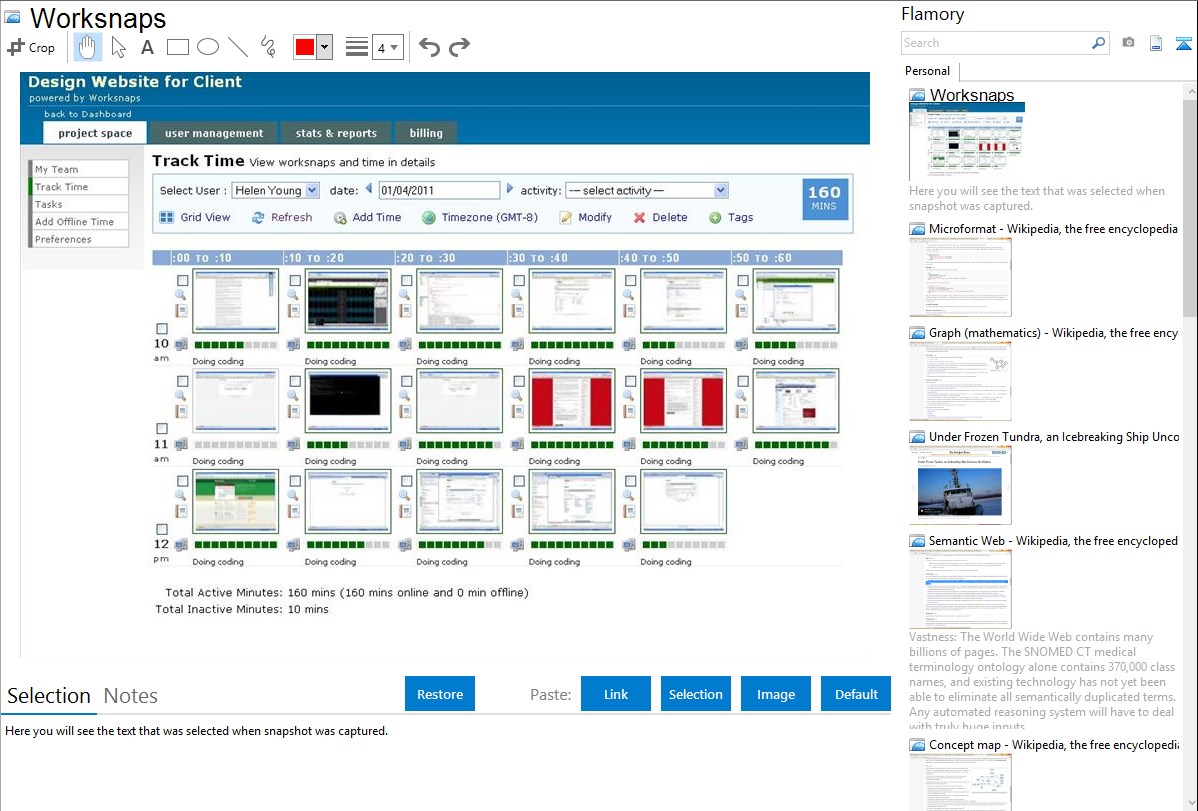
Task: Select the straight line tool
Action: pyautogui.click(x=238, y=47)
